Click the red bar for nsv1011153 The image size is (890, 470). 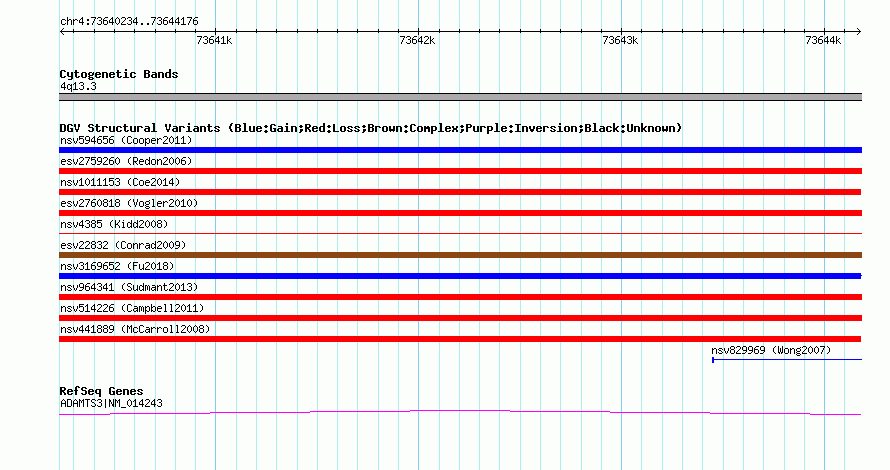pos(460,192)
